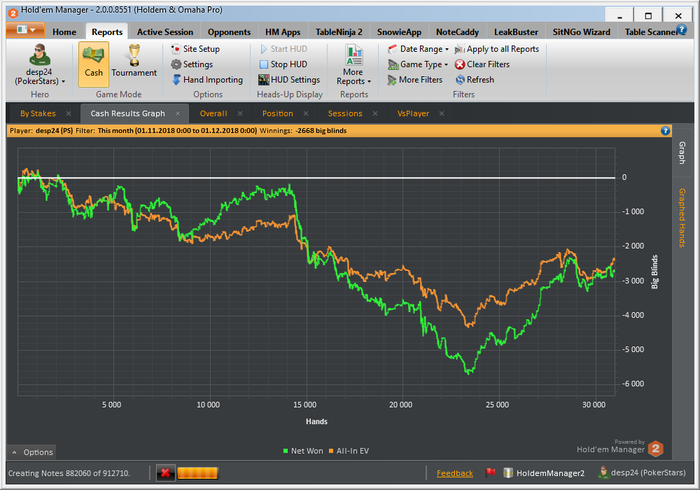This screenshot has width=700, height=490.
Task: Close the Cash Results Graph tab
Action: click(178, 114)
